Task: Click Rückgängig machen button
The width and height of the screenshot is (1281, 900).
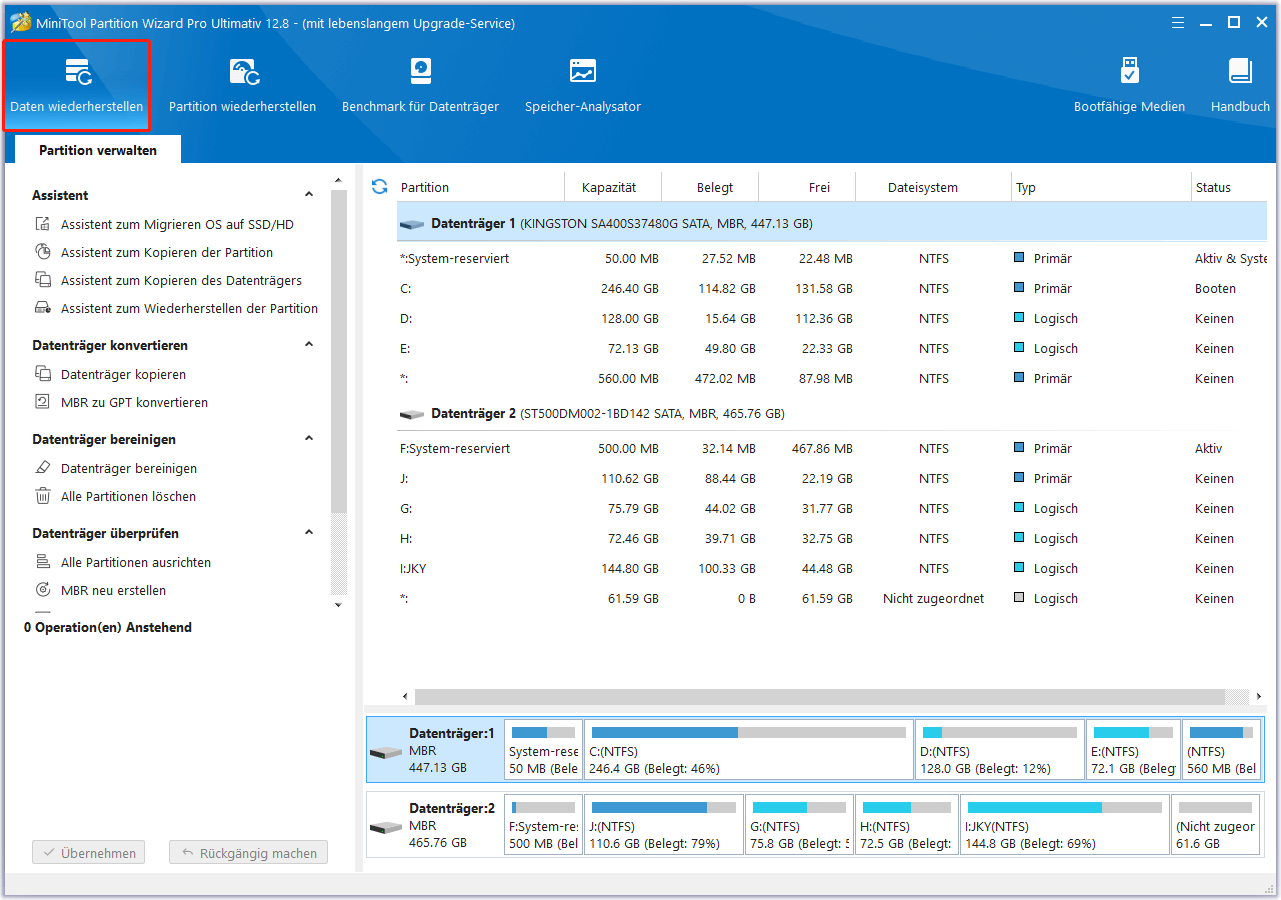Action: (x=248, y=853)
